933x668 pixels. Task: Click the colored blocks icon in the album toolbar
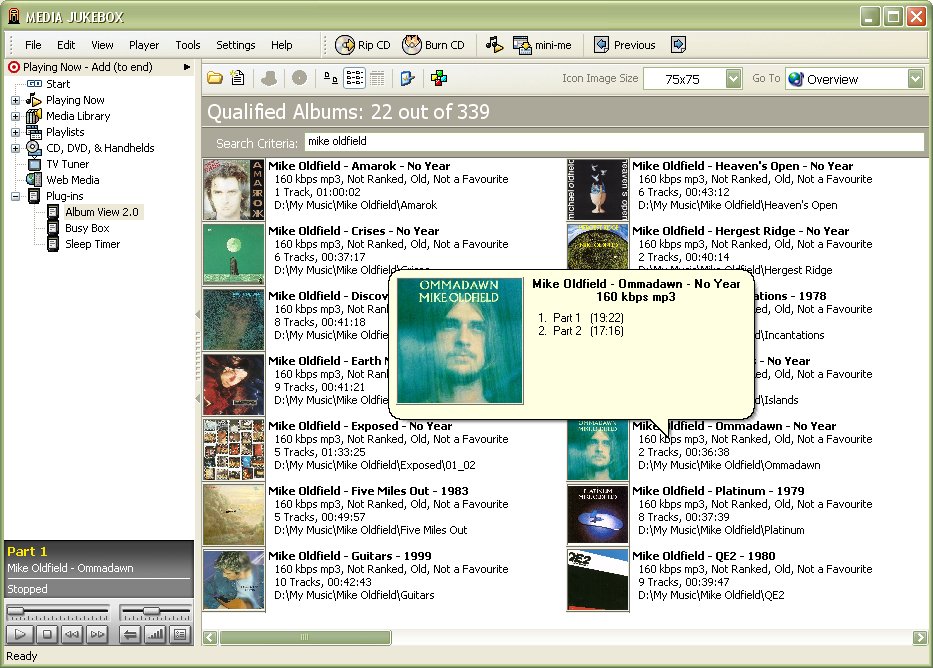click(439, 79)
